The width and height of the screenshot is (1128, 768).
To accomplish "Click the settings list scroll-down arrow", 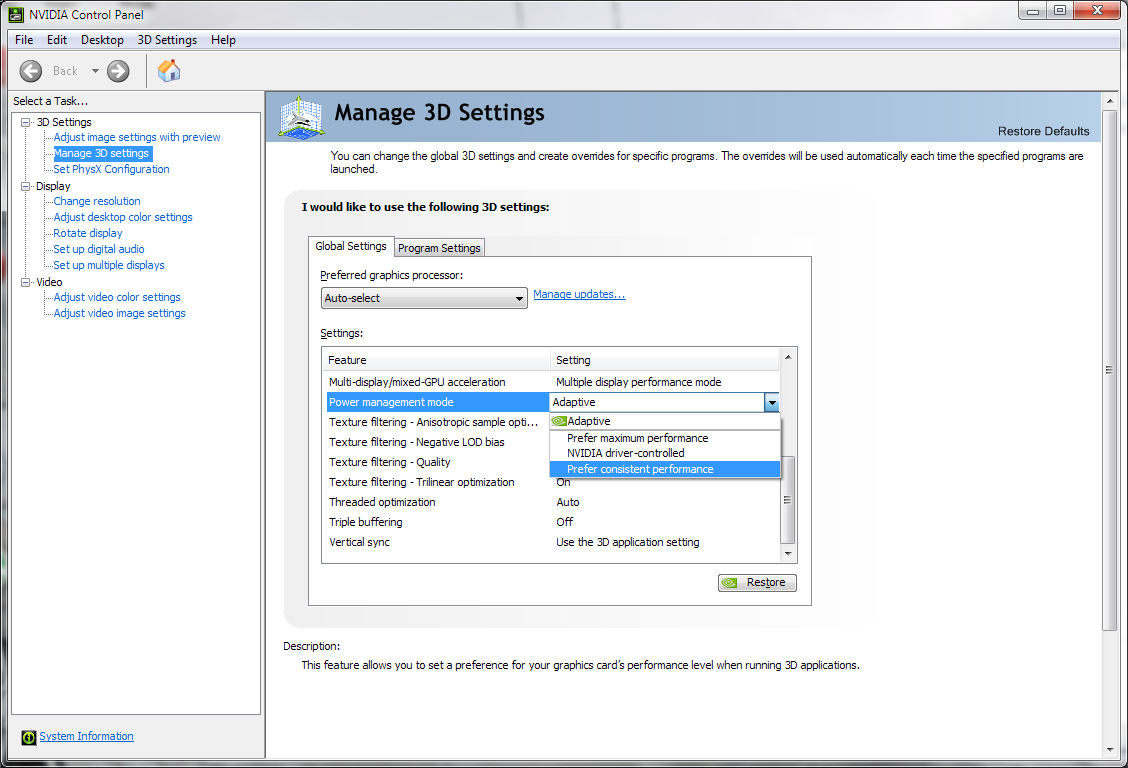I will click(x=788, y=554).
